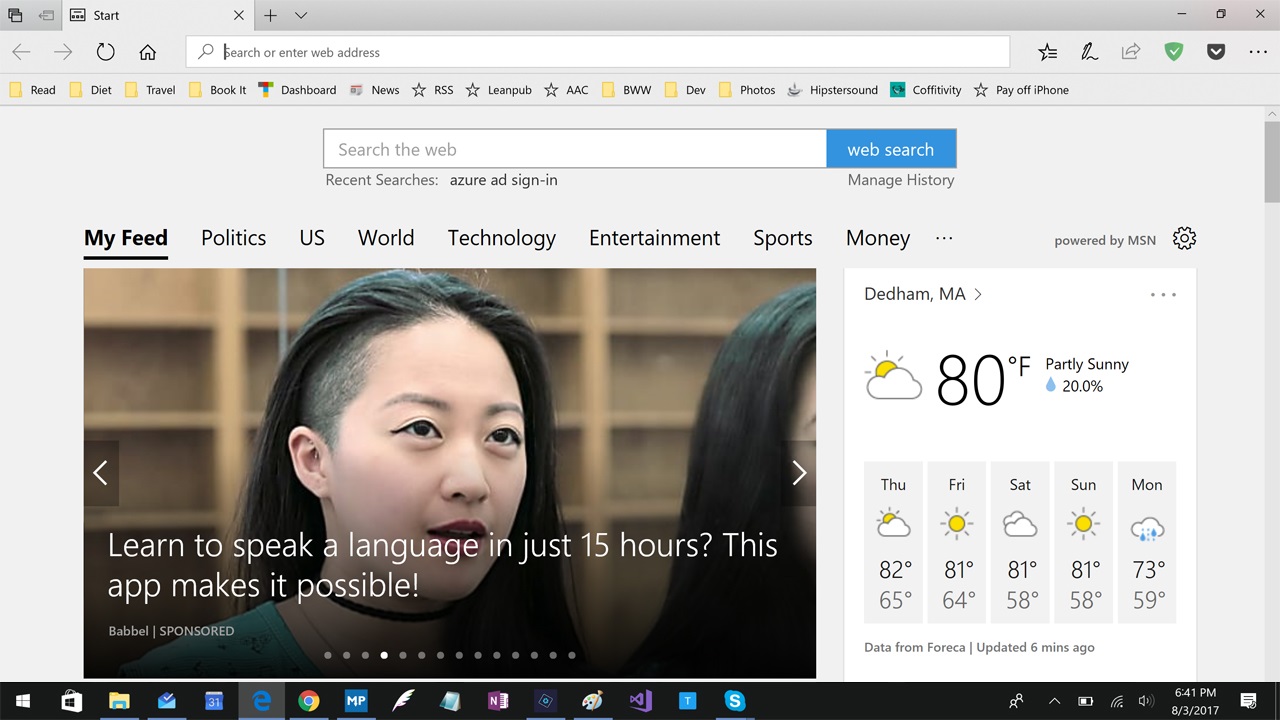Open Manage History
The height and width of the screenshot is (720, 1280).
900,180
